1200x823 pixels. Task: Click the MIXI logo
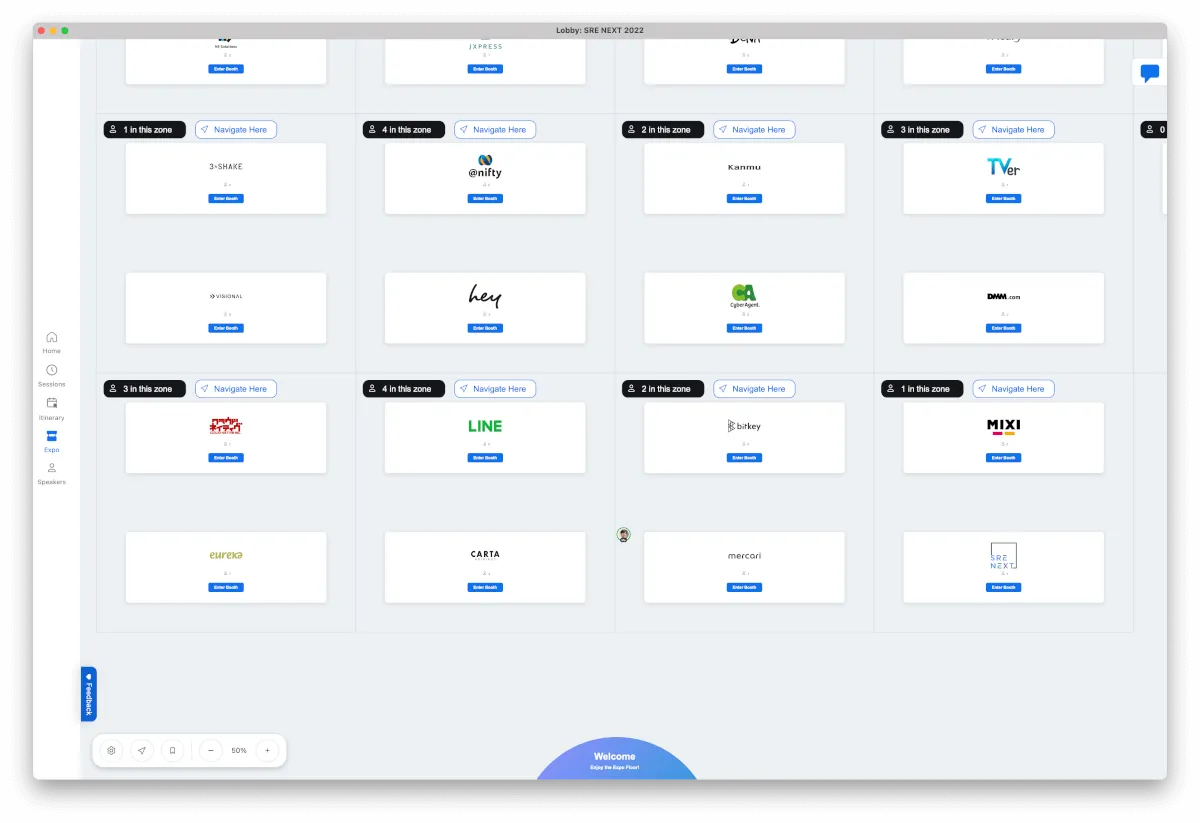tap(1003, 427)
